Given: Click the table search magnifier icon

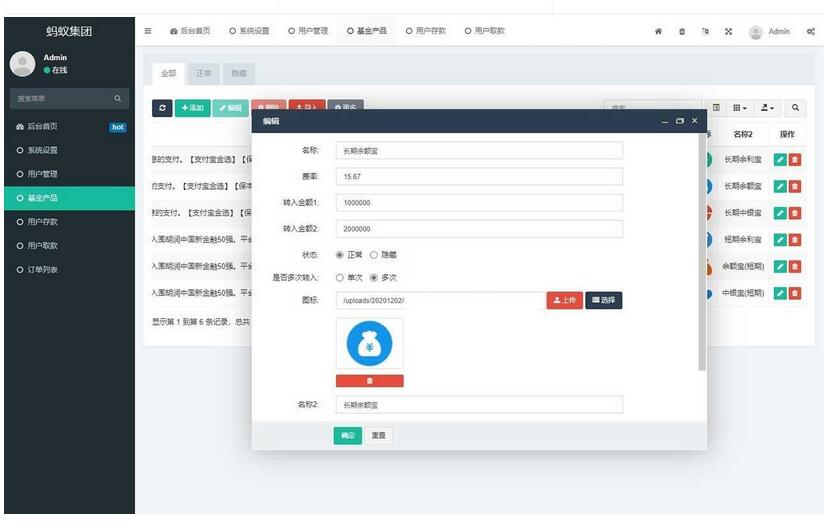Looking at the screenshot, I should [795, 107].
